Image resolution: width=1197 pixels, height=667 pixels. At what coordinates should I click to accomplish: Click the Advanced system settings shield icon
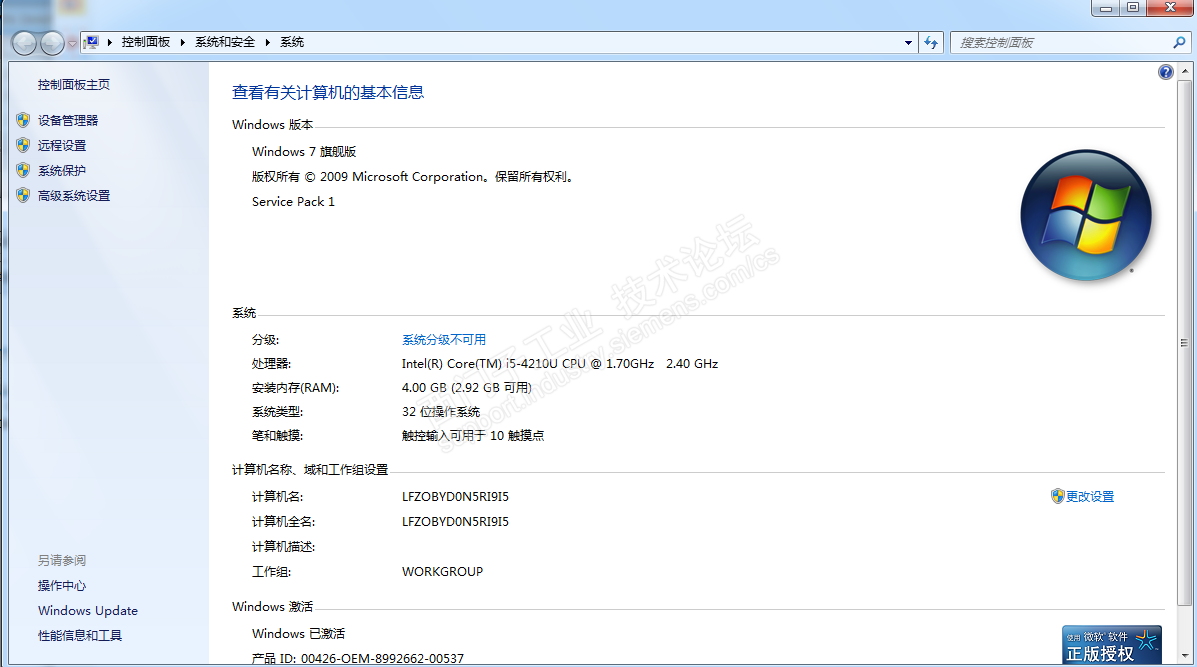[x=23, y=195]
